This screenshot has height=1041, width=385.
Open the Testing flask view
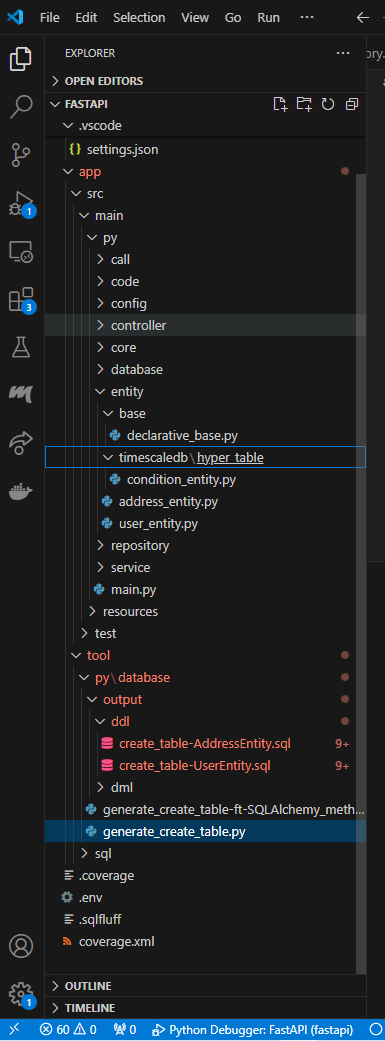pyautogui.click(x=21, y=348)
